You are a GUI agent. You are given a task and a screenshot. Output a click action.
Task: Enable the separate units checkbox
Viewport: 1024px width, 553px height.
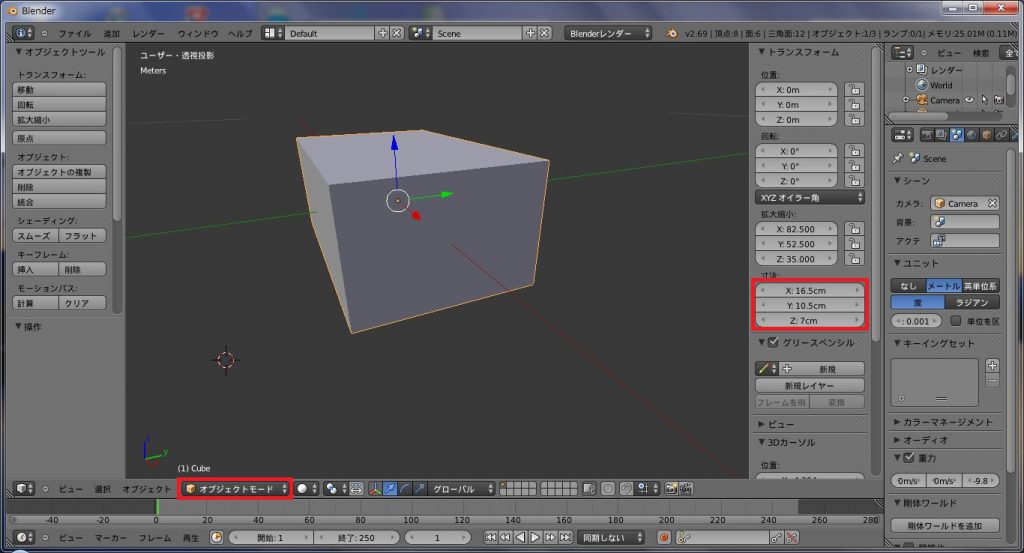(x=955, y=321)
